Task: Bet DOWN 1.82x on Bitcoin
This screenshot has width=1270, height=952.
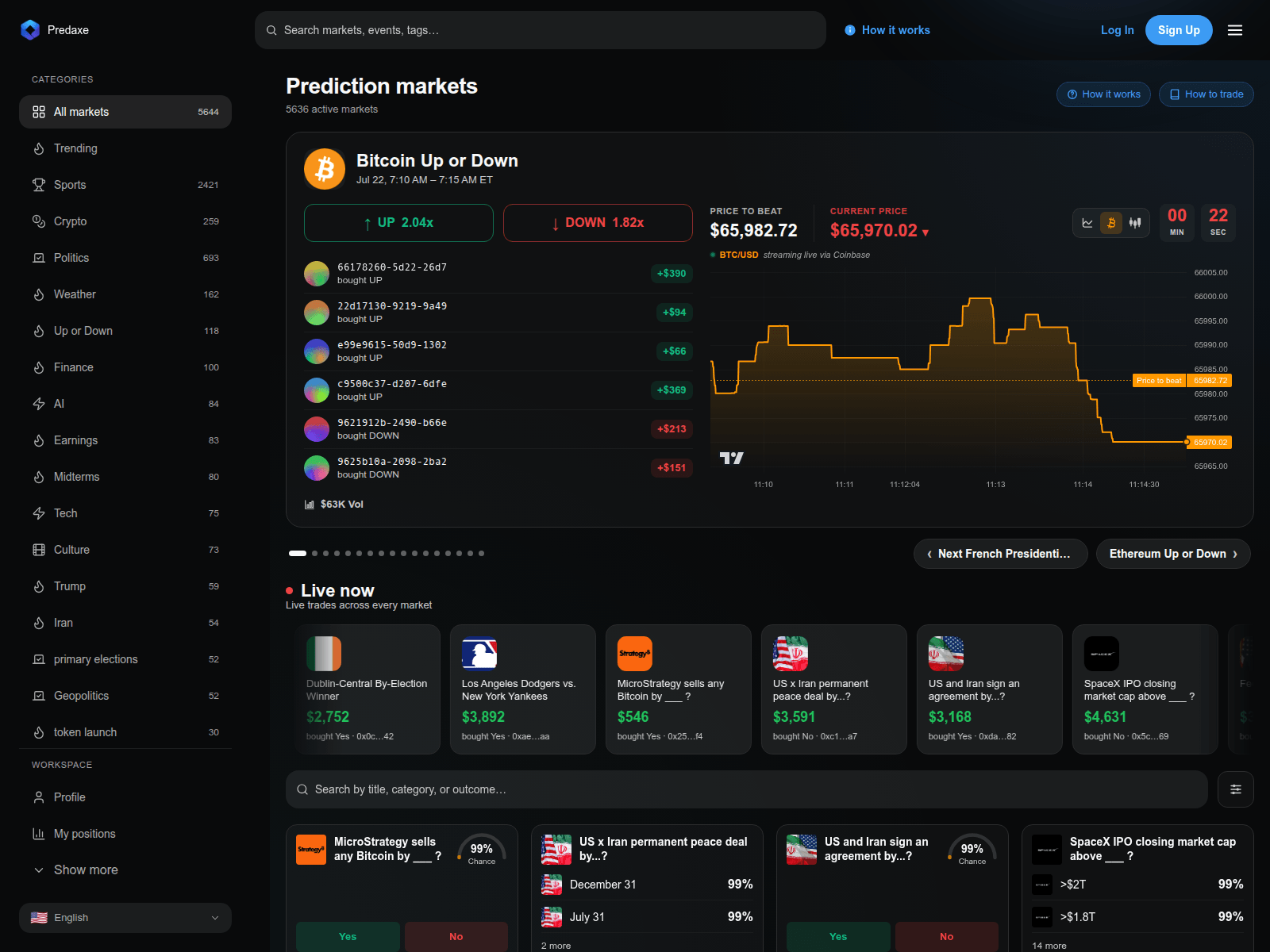Action: (x=598, y=223)
